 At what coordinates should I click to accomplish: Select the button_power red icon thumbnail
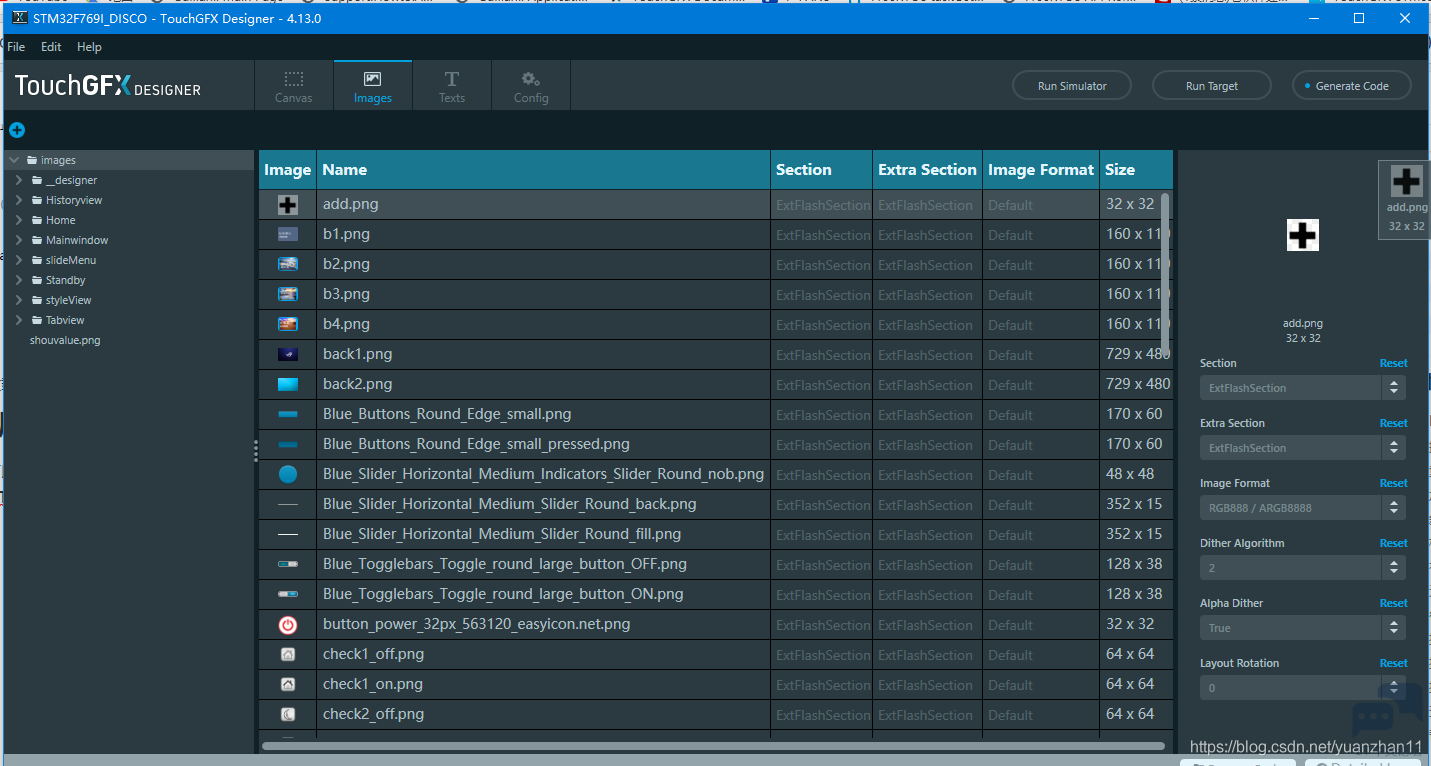[x=288, y=625]
